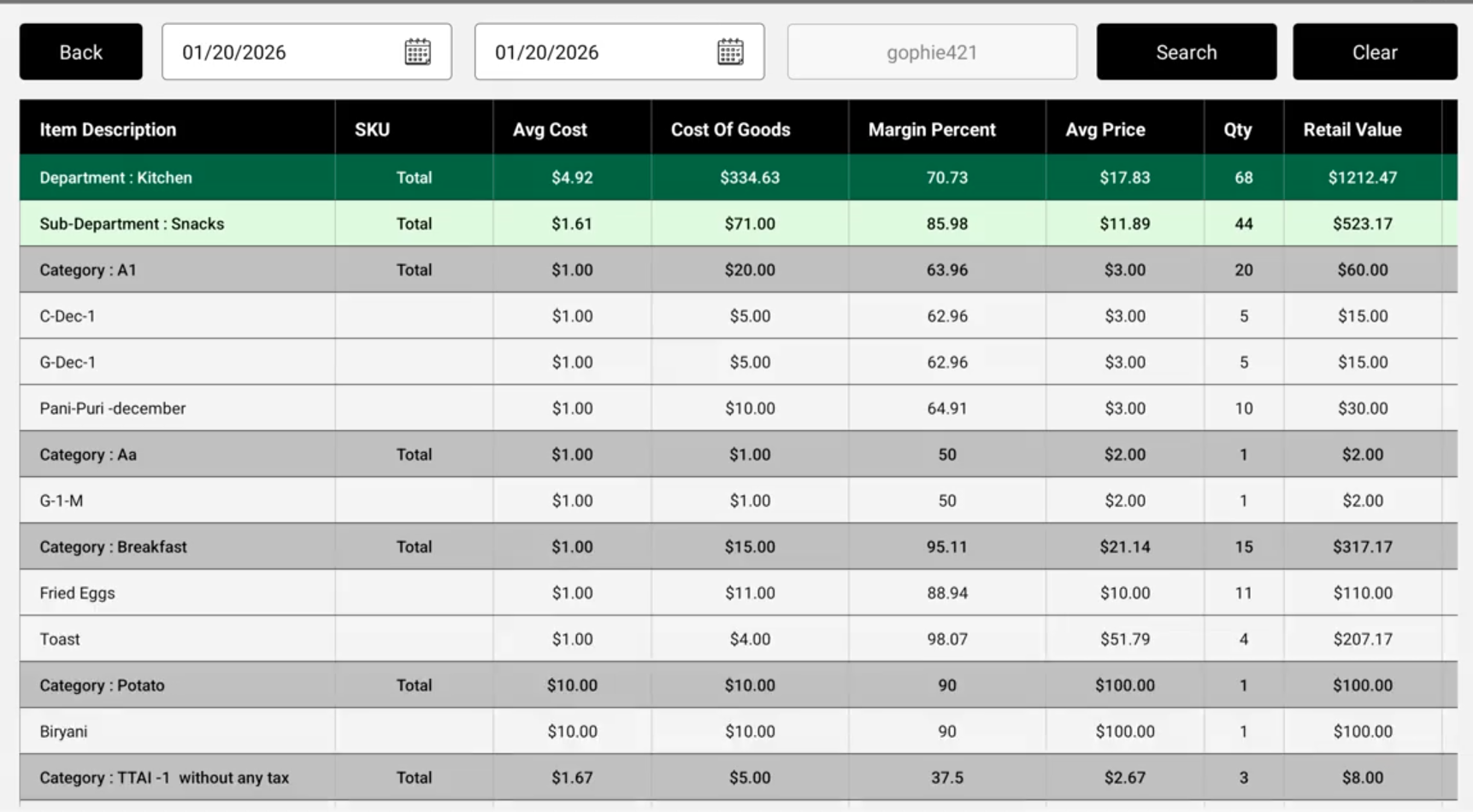This screenshot has width=1473, height=812.
Task: Click the Margin Percent column header
Action: 932,130
